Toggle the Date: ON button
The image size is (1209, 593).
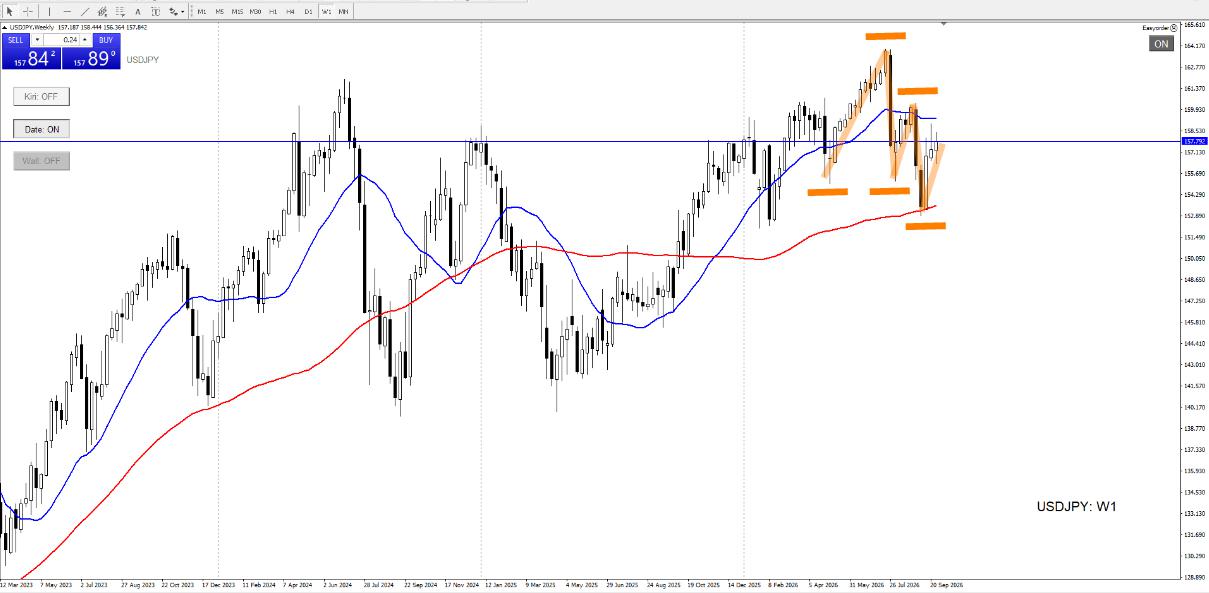[x=41, y=129]
